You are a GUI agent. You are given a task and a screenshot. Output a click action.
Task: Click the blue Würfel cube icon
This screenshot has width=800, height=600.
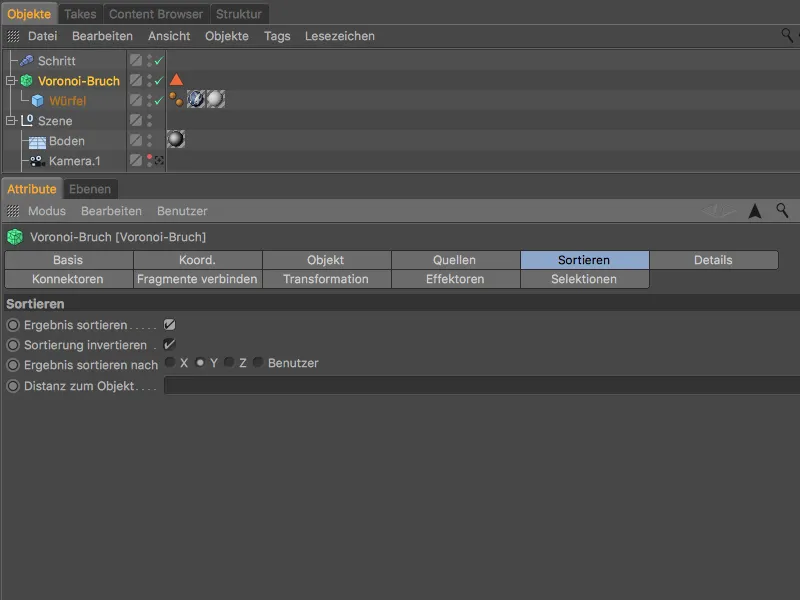pyautogui.click(x=38, y=101)
